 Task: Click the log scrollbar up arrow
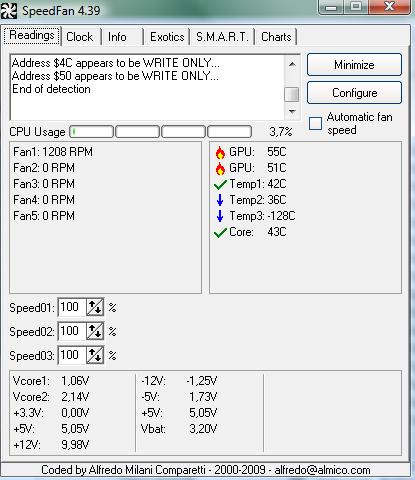click(292, 64)
